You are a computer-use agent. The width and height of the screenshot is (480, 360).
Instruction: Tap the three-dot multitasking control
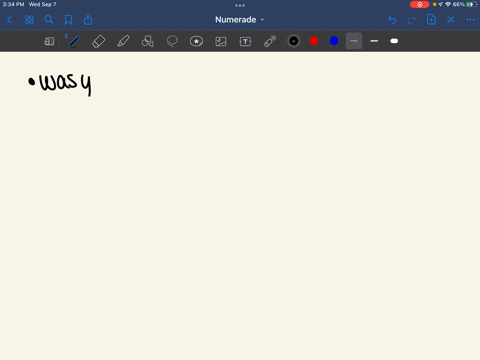click(240, 5)
